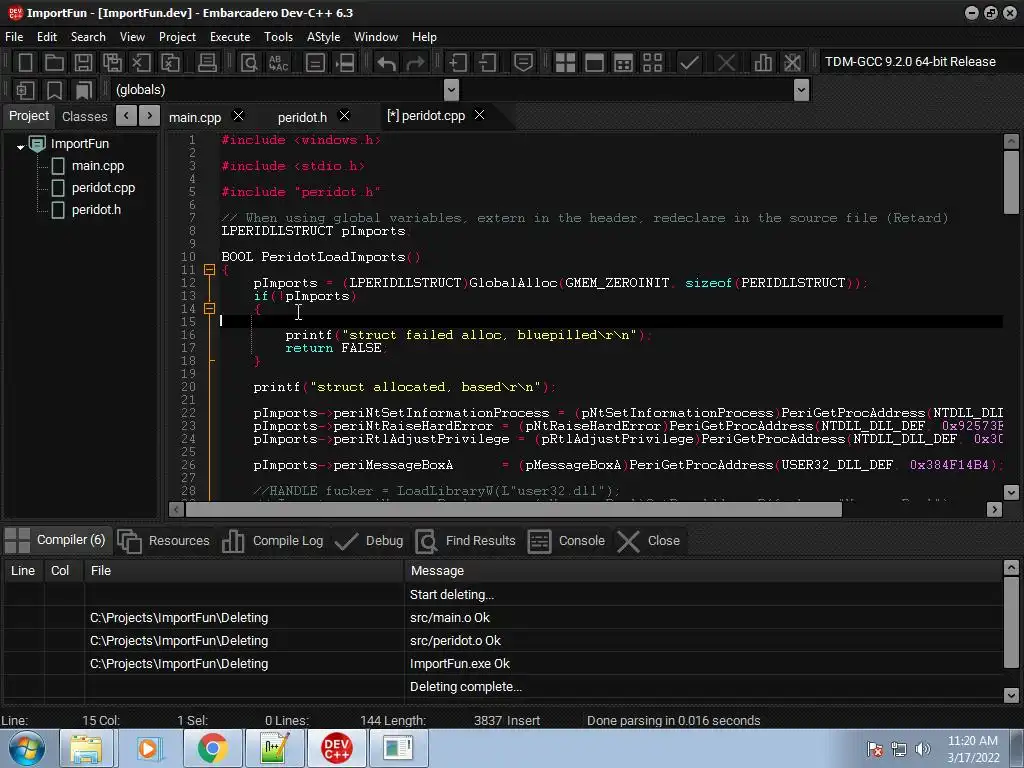Run syntax check with the checkmark icon

coord(689,62)
